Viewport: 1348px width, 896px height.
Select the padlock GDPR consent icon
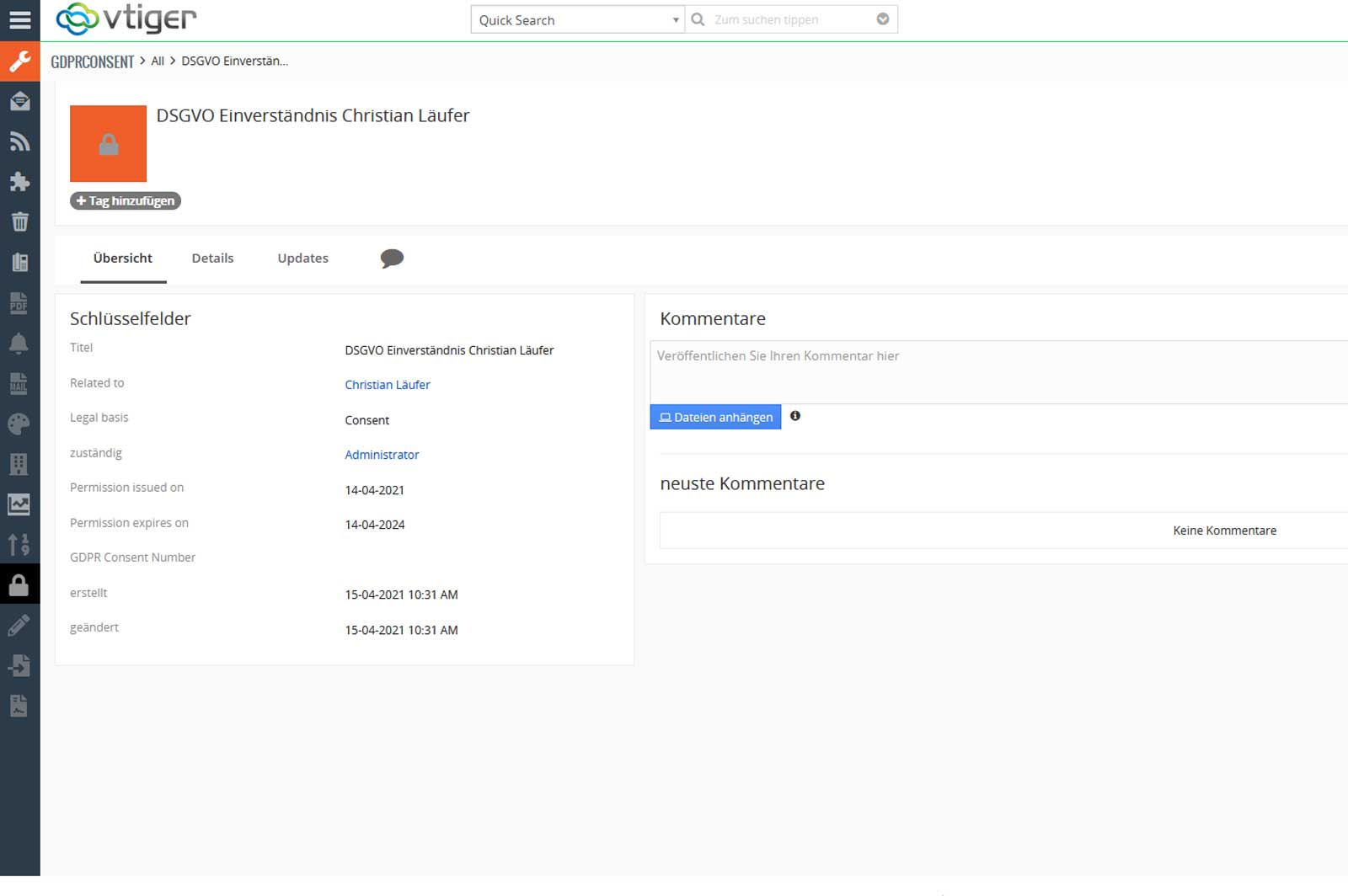coord(19,585)
